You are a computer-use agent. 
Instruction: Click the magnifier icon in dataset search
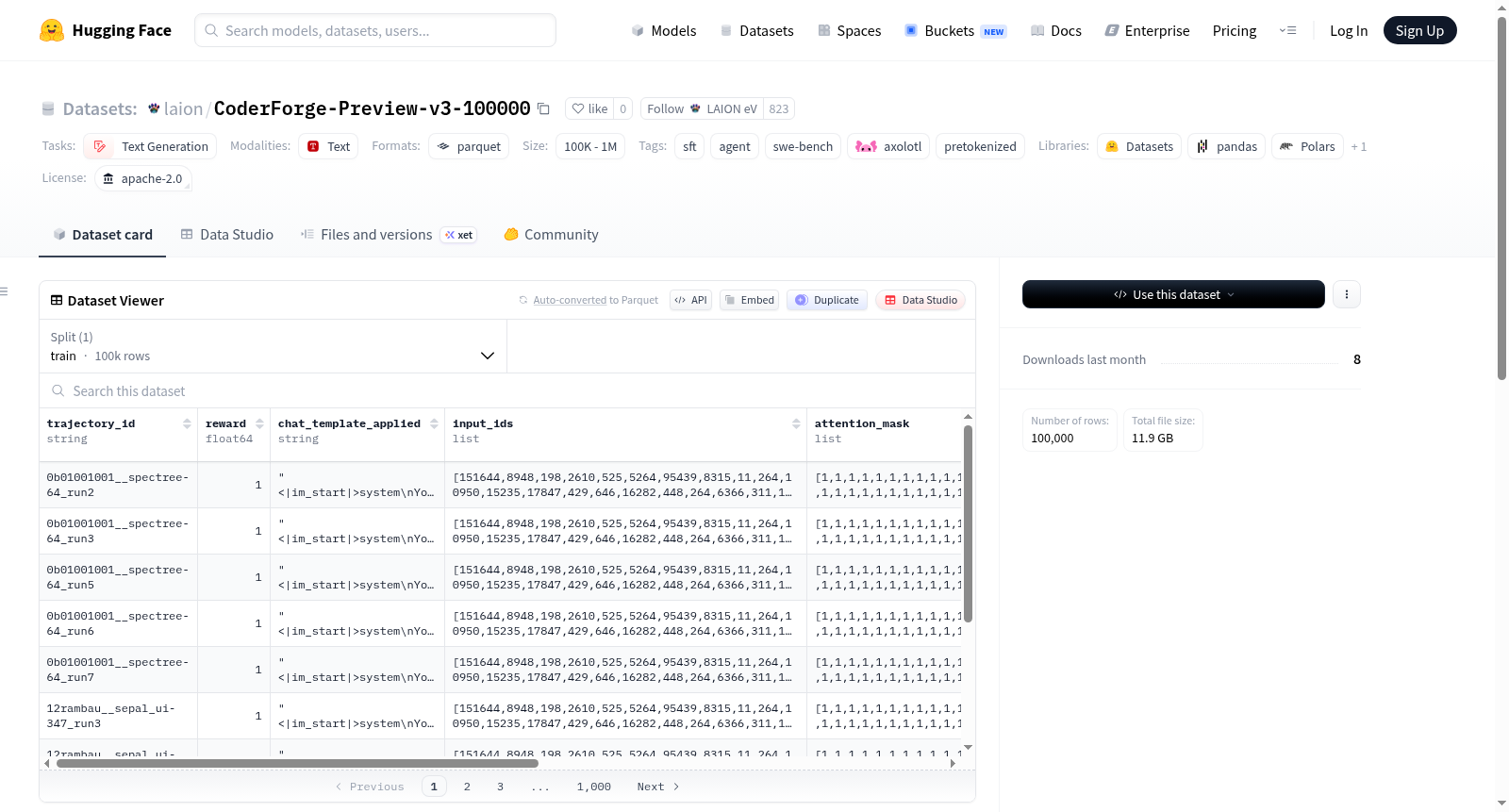(58, 390)
